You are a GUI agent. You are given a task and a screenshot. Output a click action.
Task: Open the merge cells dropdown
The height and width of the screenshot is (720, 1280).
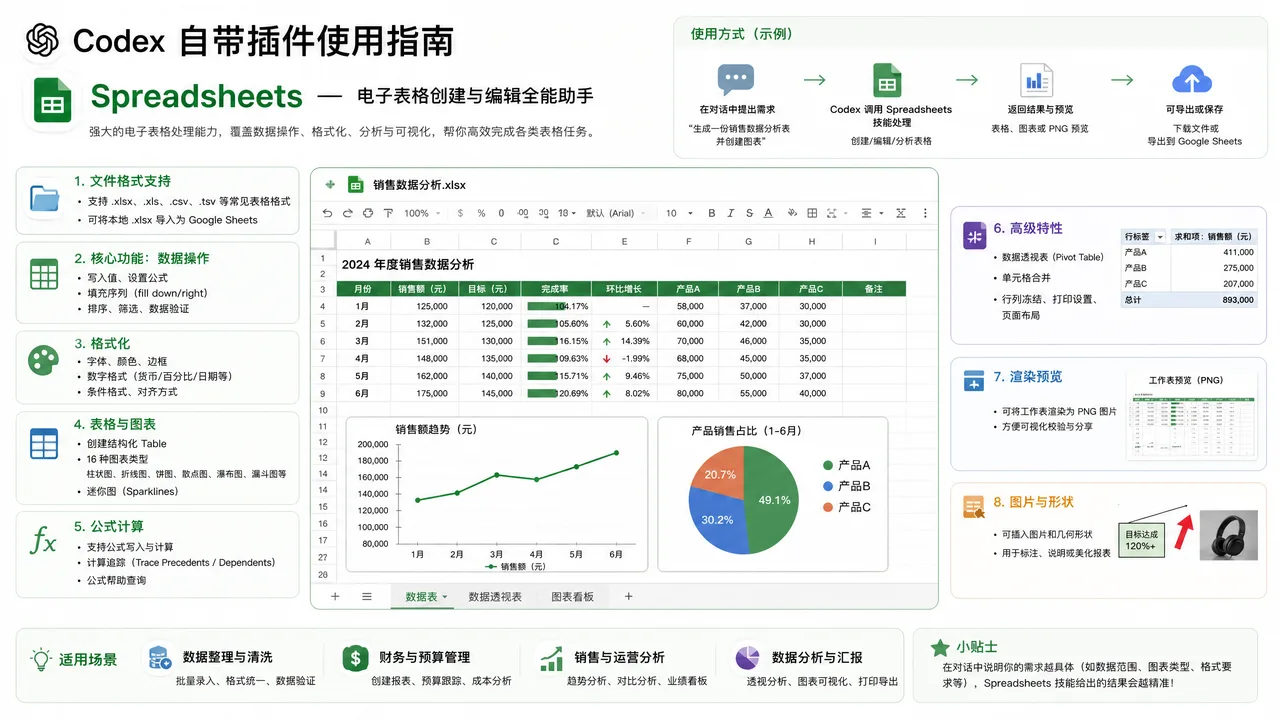coord(837,213)
